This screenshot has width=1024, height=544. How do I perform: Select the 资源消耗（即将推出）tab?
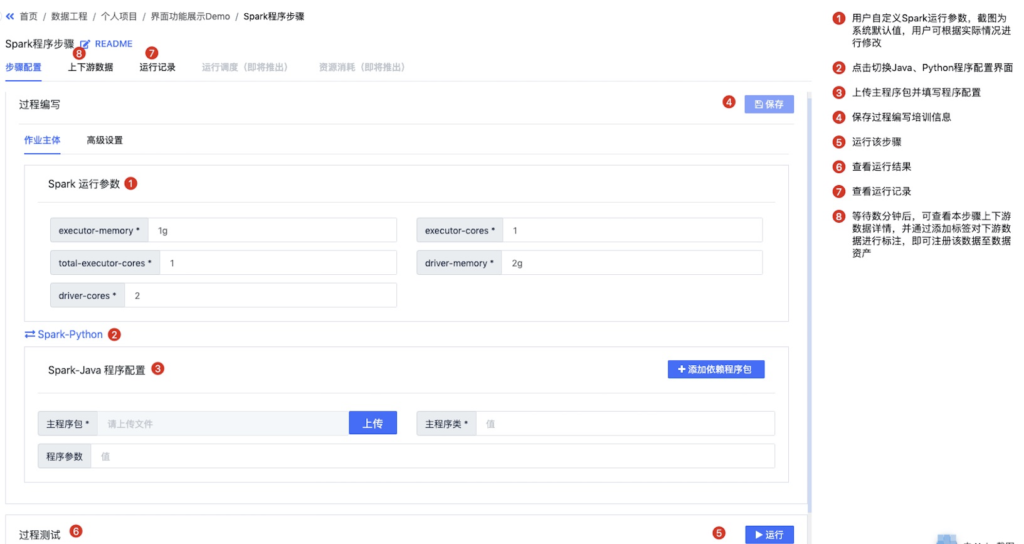pos(362,67)
